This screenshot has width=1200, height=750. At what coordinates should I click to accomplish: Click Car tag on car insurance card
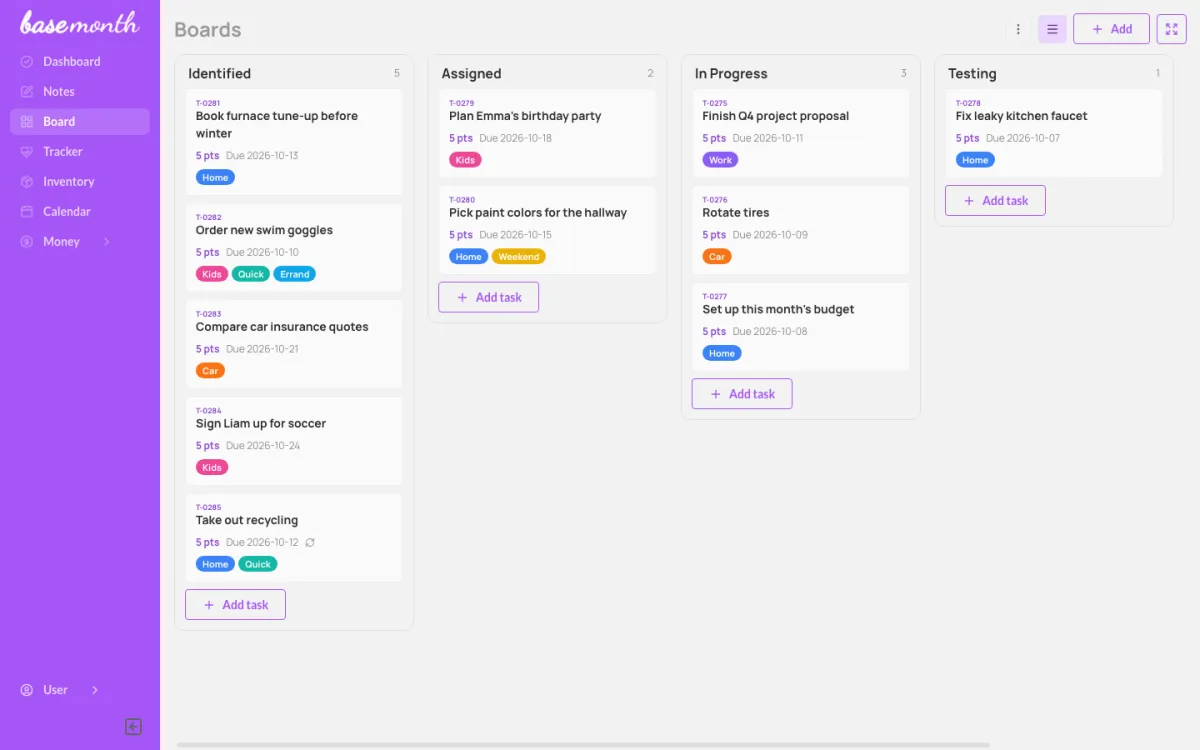(210, 371)
